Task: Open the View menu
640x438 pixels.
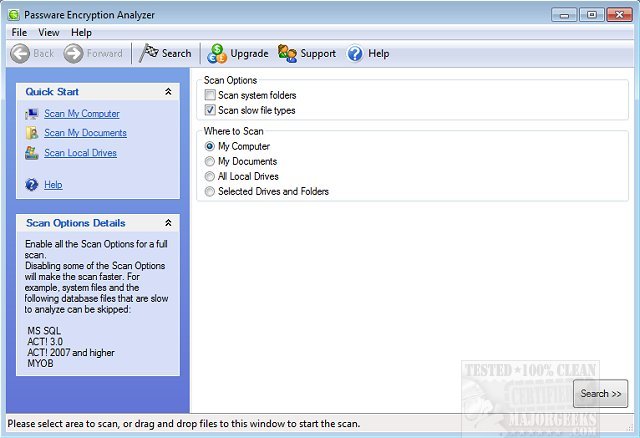Action: [x=49, y=33]
